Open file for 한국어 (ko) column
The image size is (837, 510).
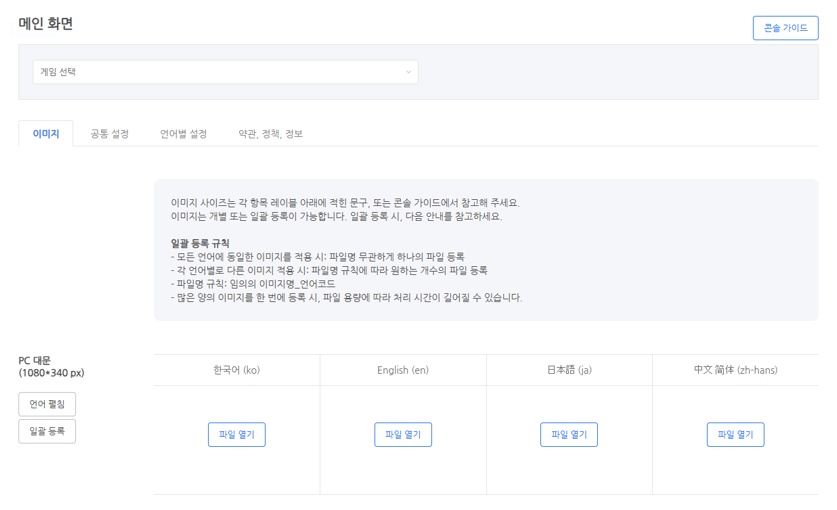pyautogui.click(x=237, y=435)
